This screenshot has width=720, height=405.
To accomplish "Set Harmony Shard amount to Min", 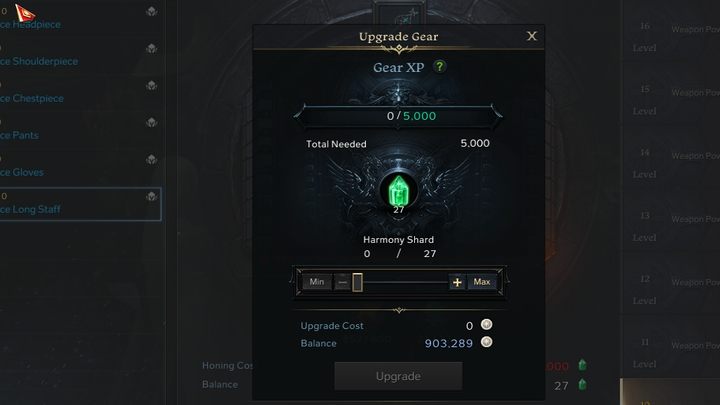I will (317, 282).
